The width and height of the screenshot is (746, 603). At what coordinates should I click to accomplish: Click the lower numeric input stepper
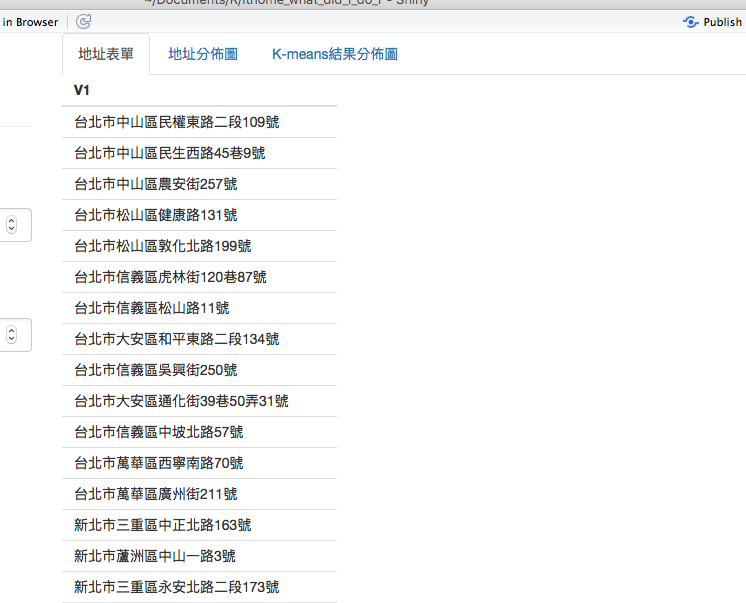point(12,335)
